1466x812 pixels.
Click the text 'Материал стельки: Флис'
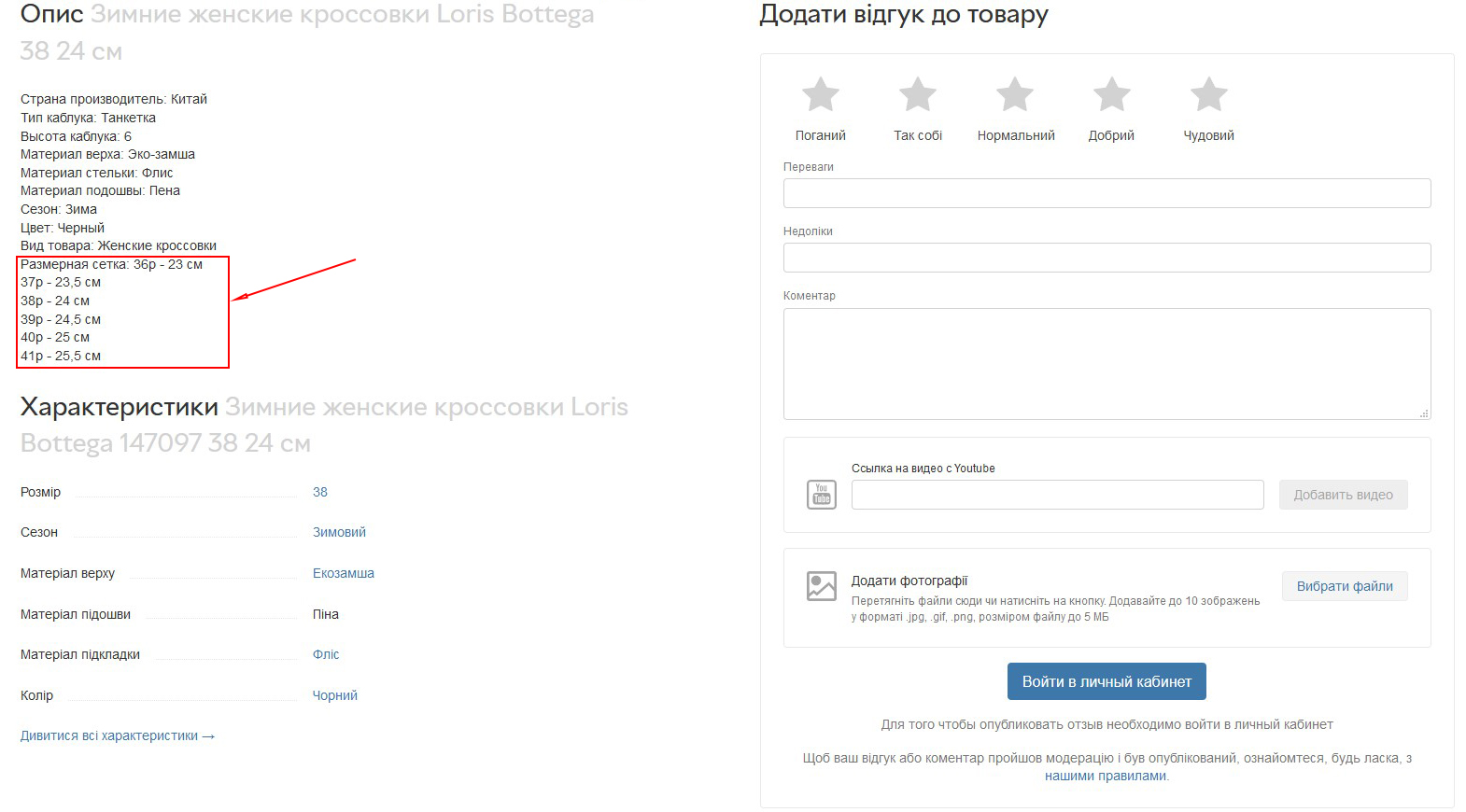click(97, 173)
